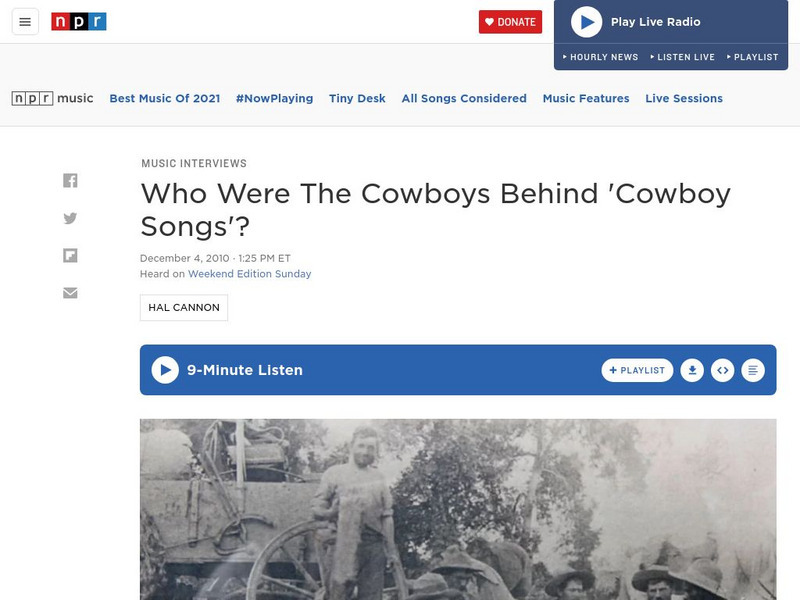Download the audio story
This screenshot has height=600, width=800.
[692, 370]
